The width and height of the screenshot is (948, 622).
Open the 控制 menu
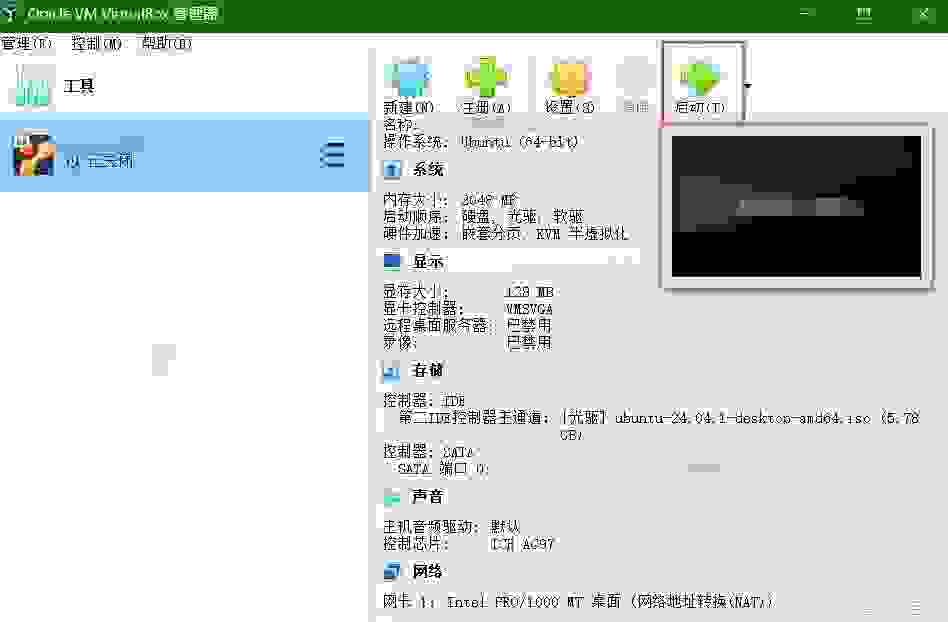[x=97, y=44]
